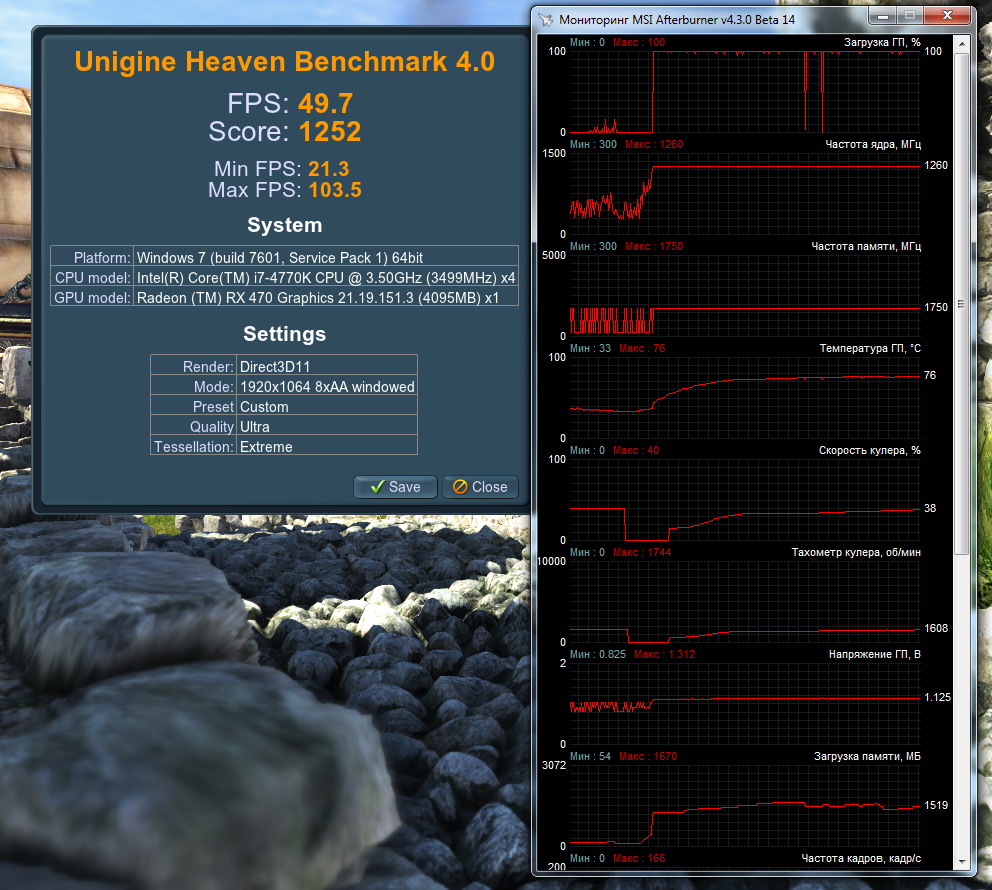Click the current fan speed value 38
The width and height of the screenshot is (992, 890).
[929, 508]
